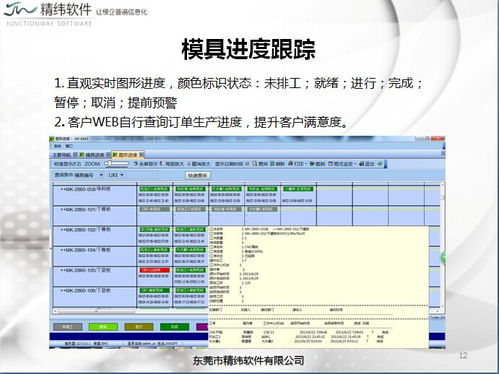Viewport: 499px width, 374px height.
Task: Open the LIKE operator dropdown
Action: [122, 175]
